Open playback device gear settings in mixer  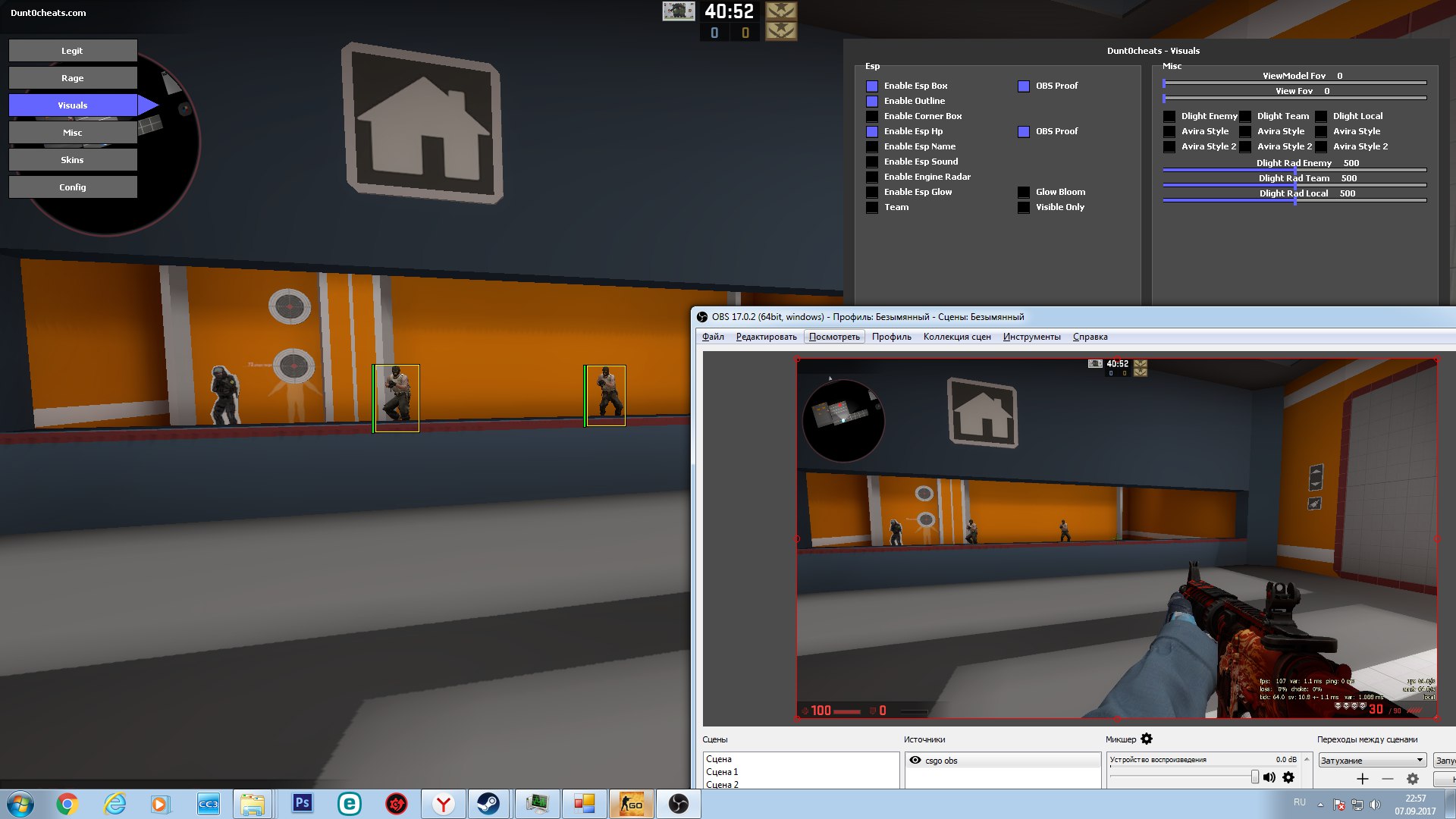coord(1288,777)
